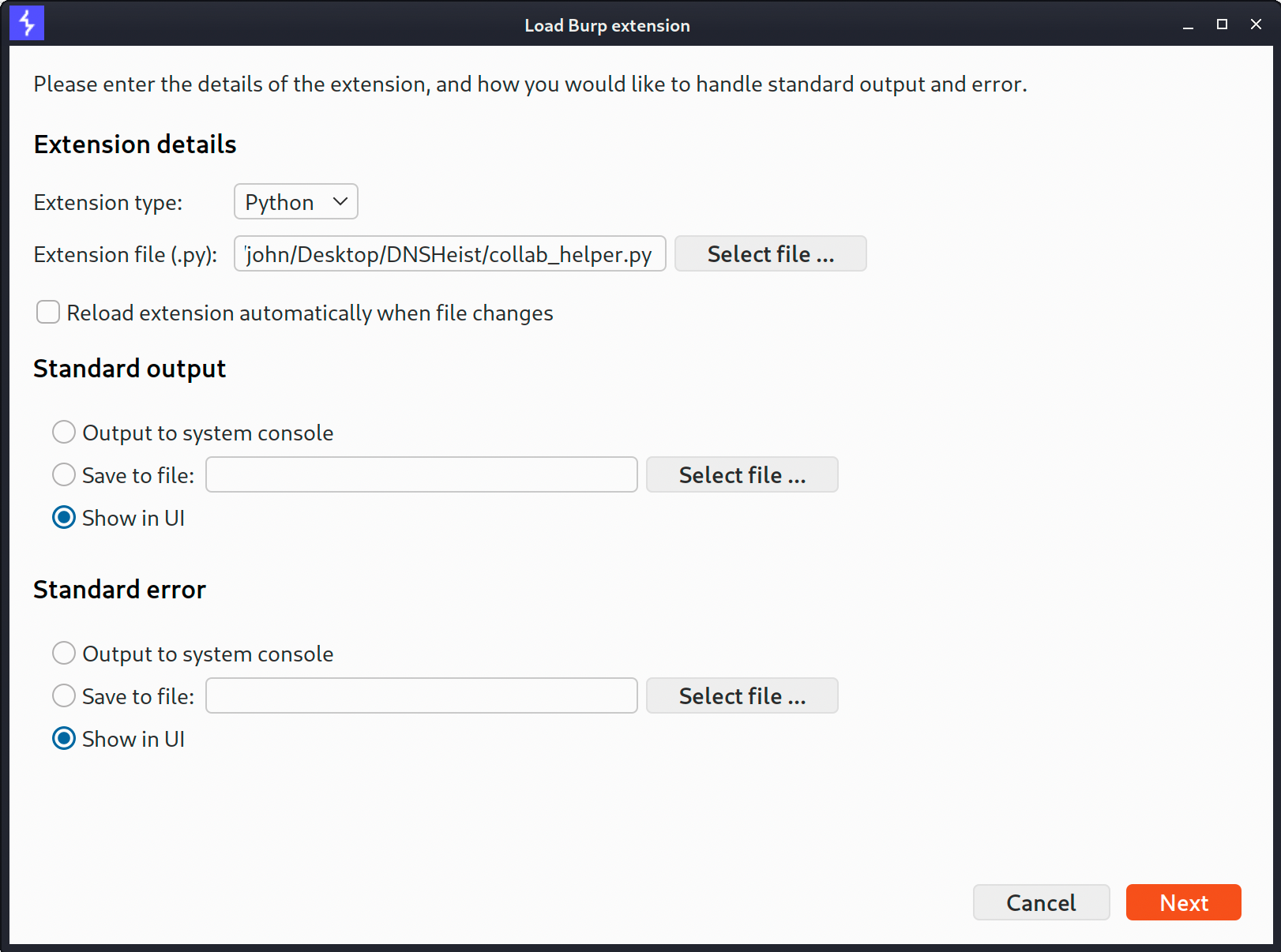
Task: Minimize the Load Burp extension window
Action: pos(1188,24)
